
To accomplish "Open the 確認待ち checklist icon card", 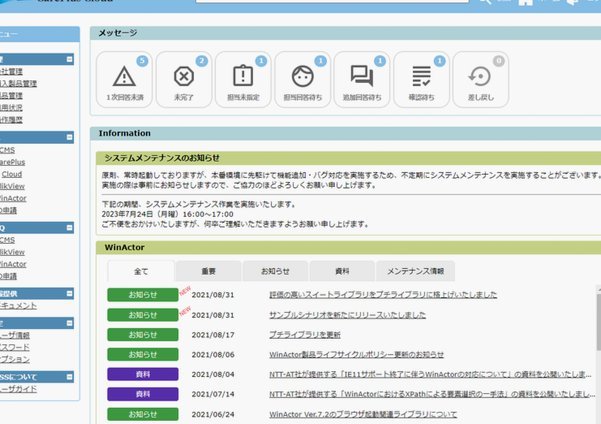I will pos(421,79).
